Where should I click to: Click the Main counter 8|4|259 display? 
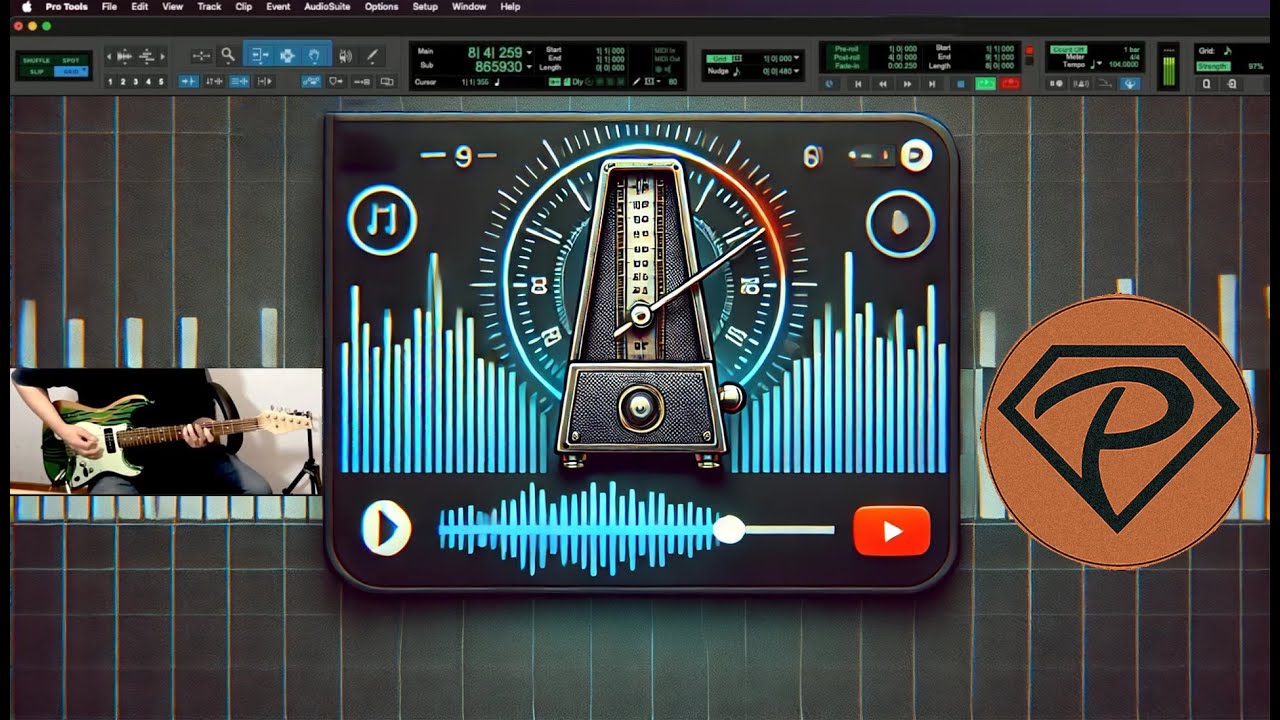point(494,51)
